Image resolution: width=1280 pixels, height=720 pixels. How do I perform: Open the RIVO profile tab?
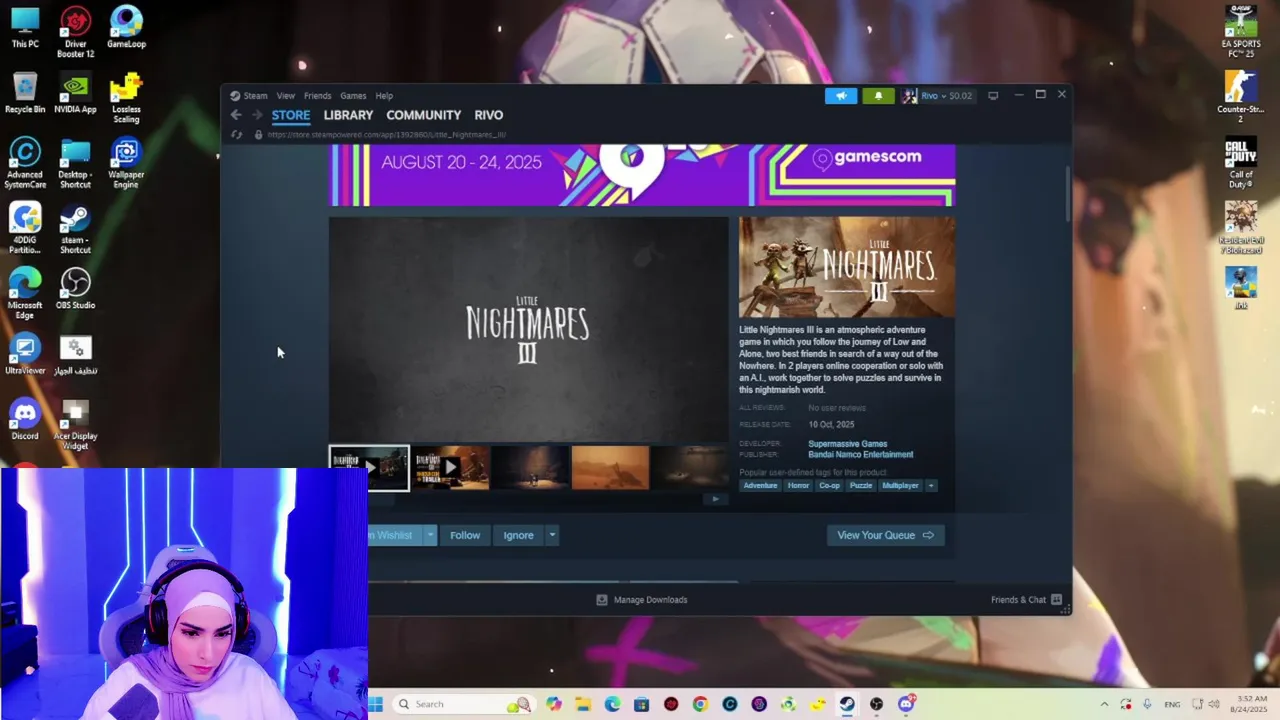[489, 115]
